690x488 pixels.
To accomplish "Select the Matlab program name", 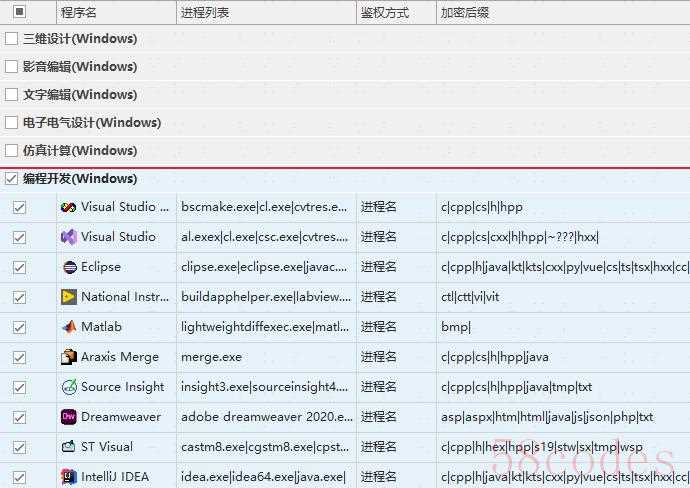I will [x=101, y=327].
